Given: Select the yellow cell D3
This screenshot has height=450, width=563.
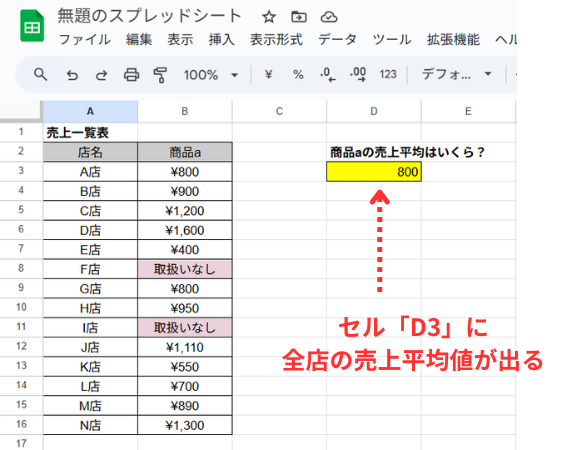Looking at the screenshot, I should [374, 172].
